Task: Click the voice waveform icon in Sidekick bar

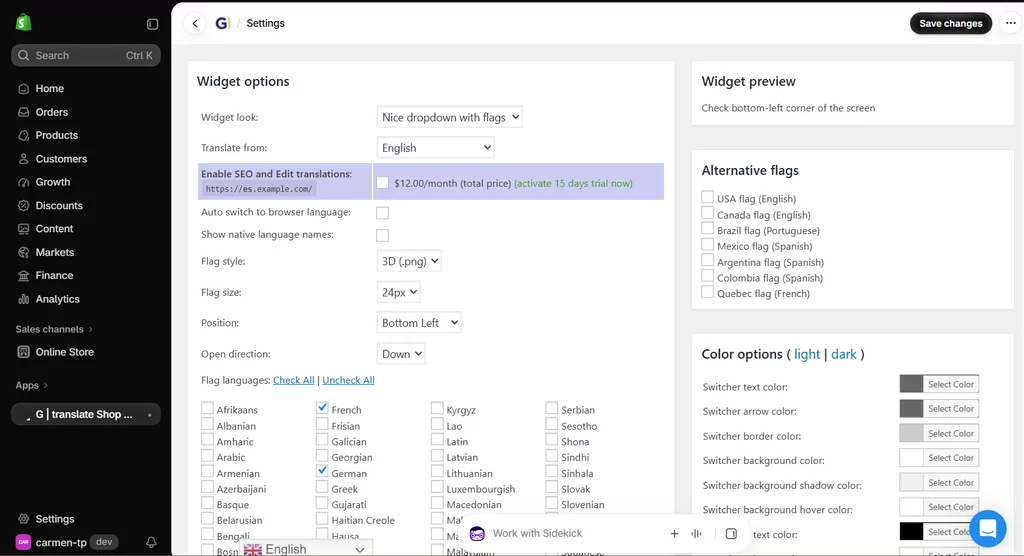Action: (x=697, y=534)
